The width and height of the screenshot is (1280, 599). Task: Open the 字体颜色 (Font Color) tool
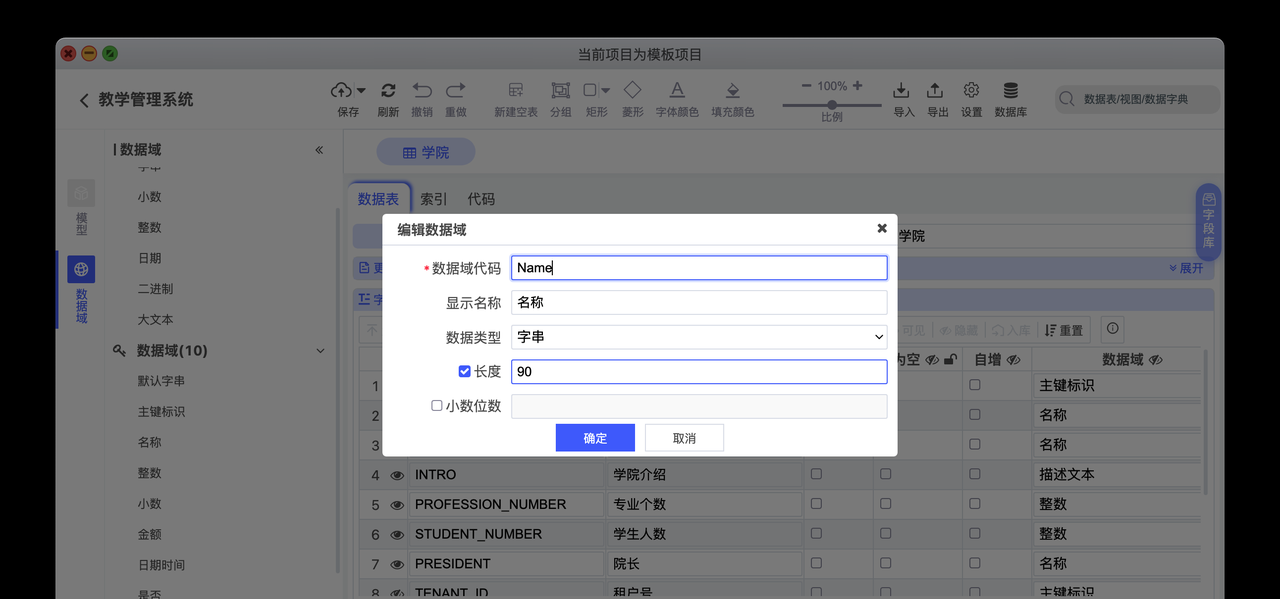[677, 90]
